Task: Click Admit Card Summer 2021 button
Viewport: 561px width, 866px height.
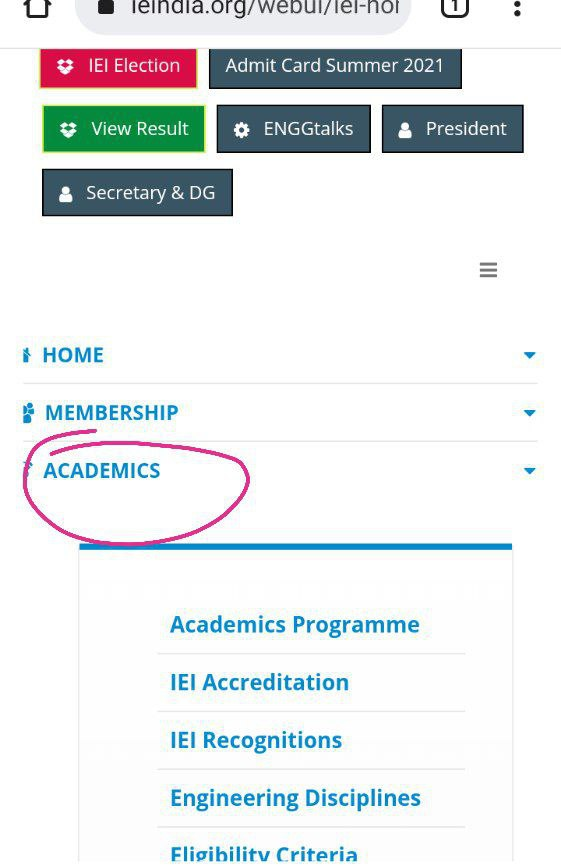Action: coord(335,67)
